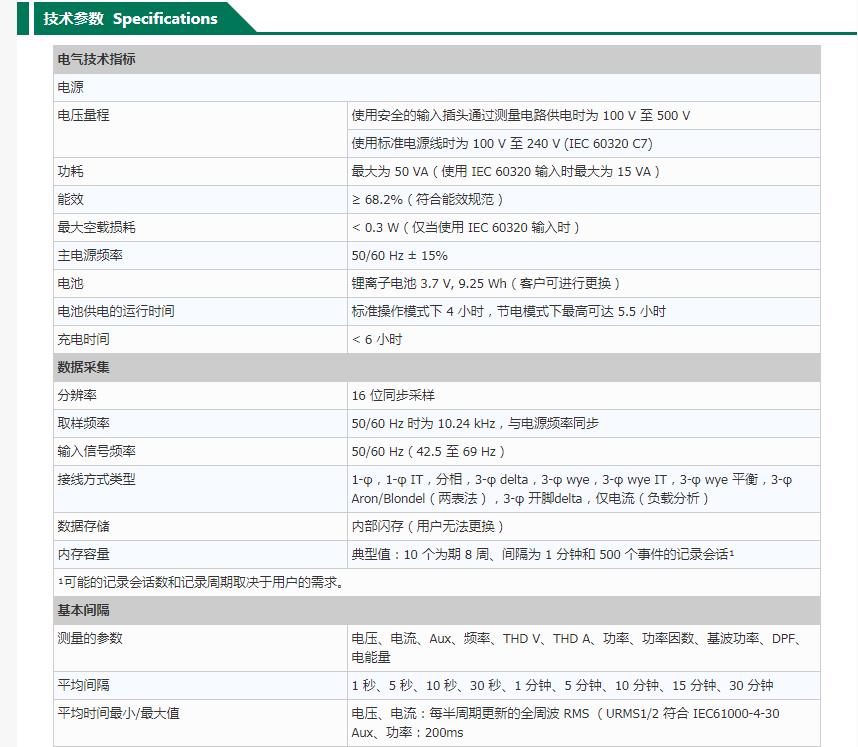Click the 电源 subsection row

point(71,88)
